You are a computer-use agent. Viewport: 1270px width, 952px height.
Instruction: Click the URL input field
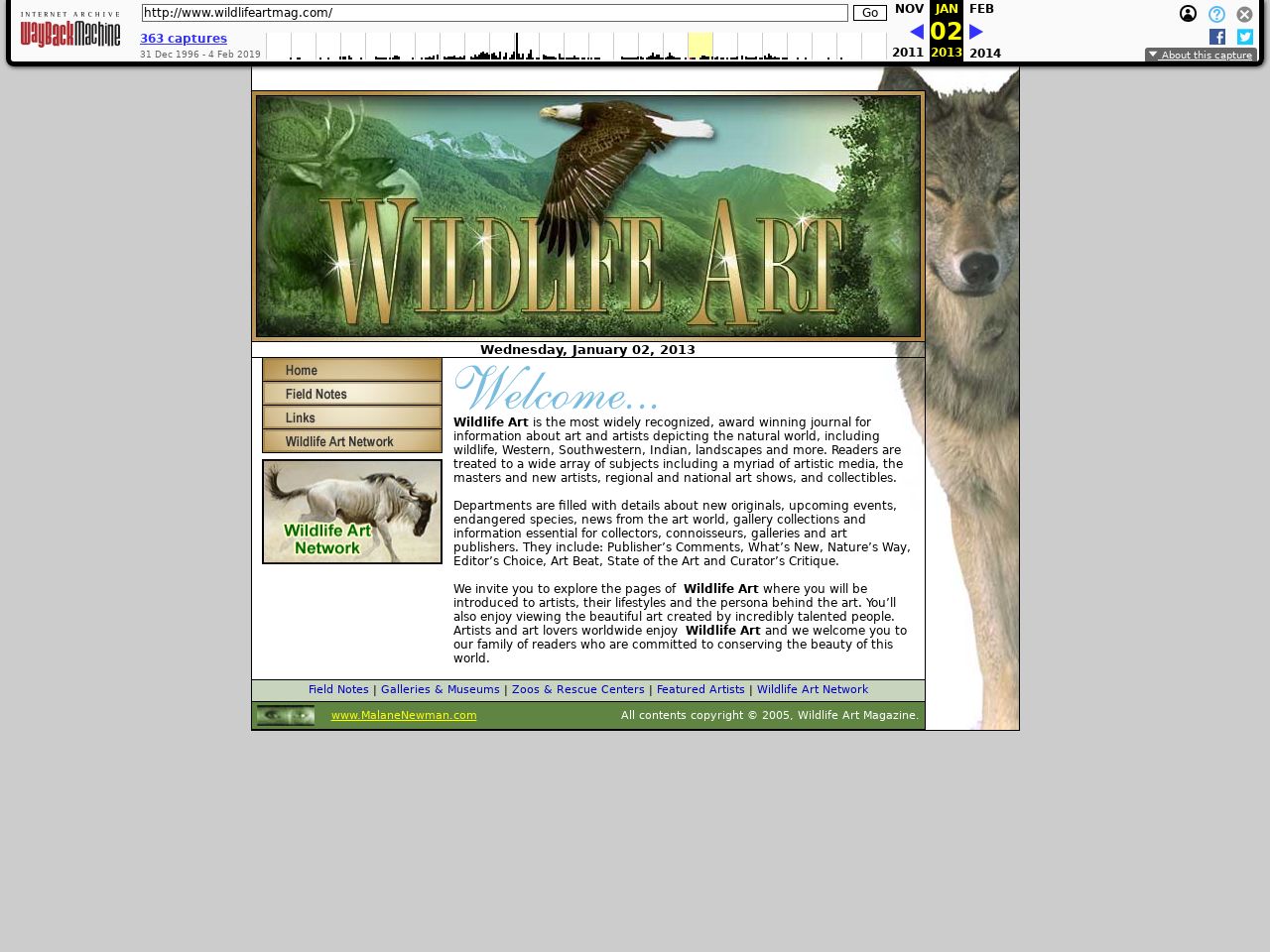[x=494, y=13]
